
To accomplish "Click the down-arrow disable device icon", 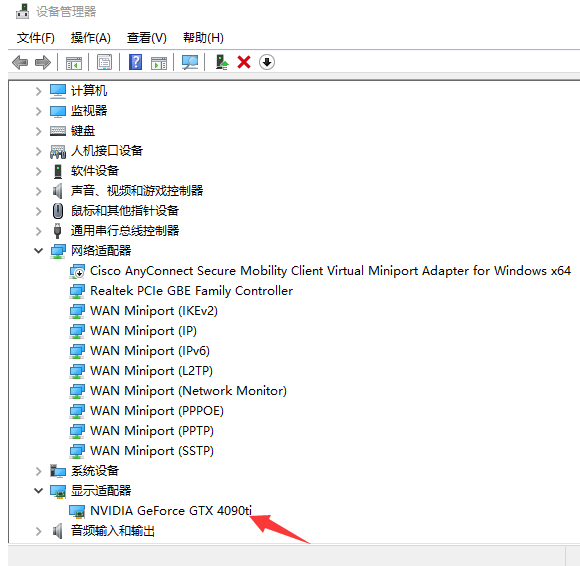I will coord(267,62).
